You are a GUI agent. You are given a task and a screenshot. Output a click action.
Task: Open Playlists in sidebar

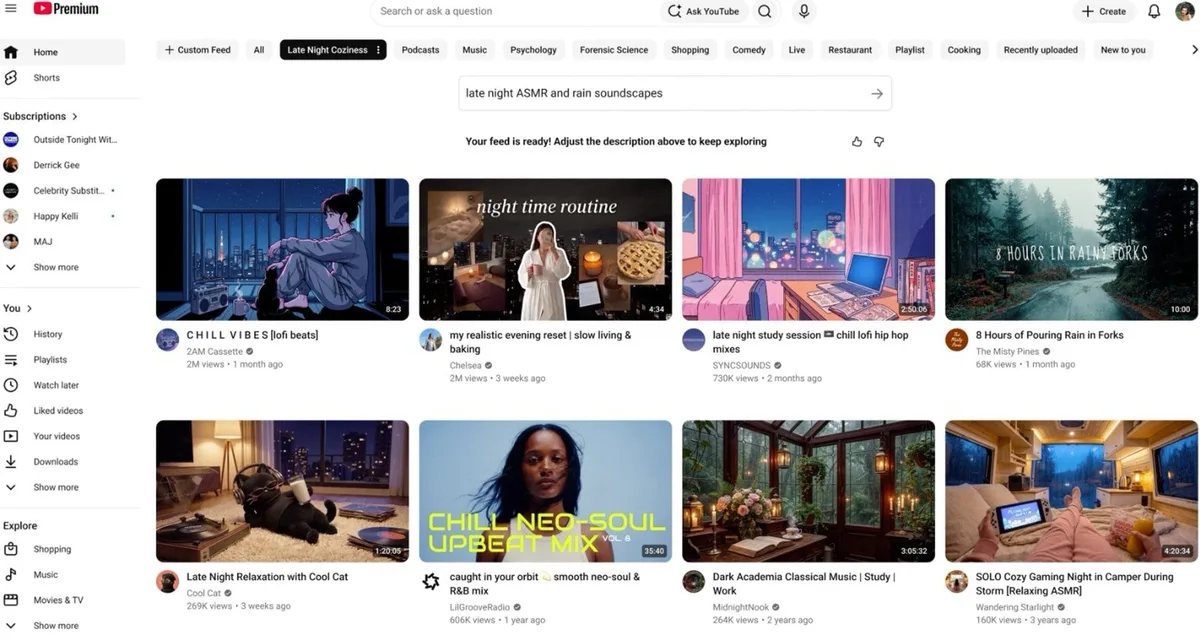click(x=63, y=359)
